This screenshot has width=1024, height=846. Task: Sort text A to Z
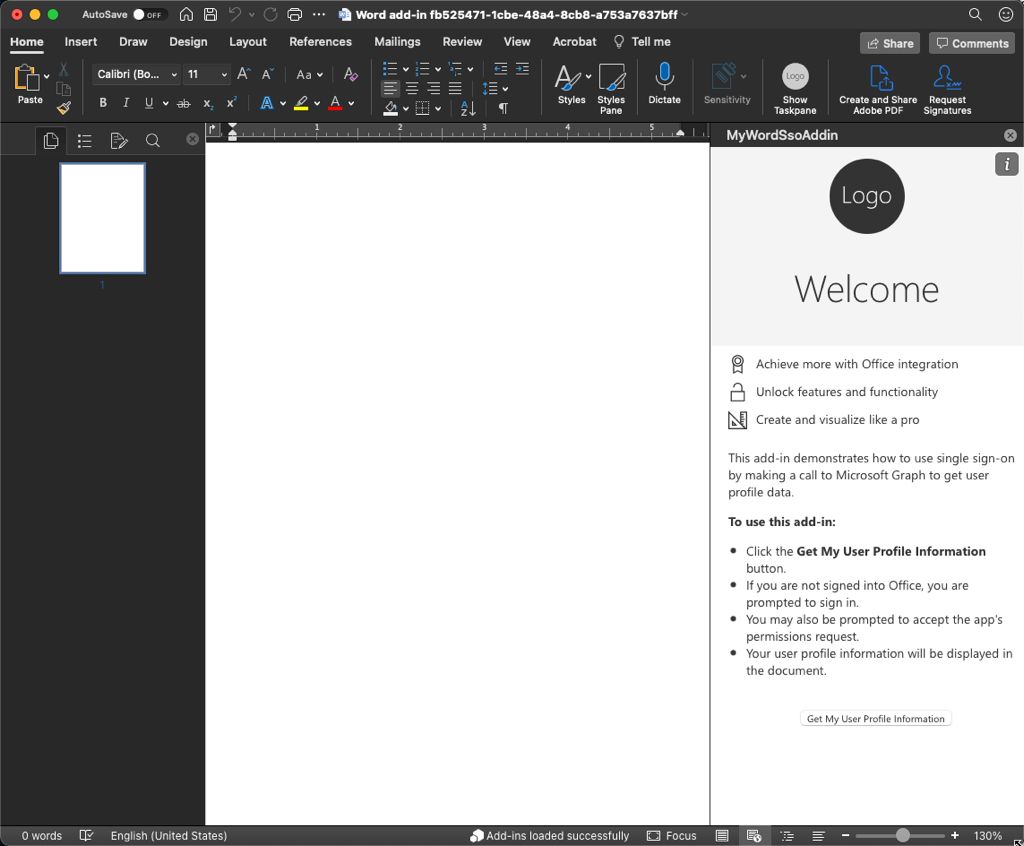coord(468,108)
